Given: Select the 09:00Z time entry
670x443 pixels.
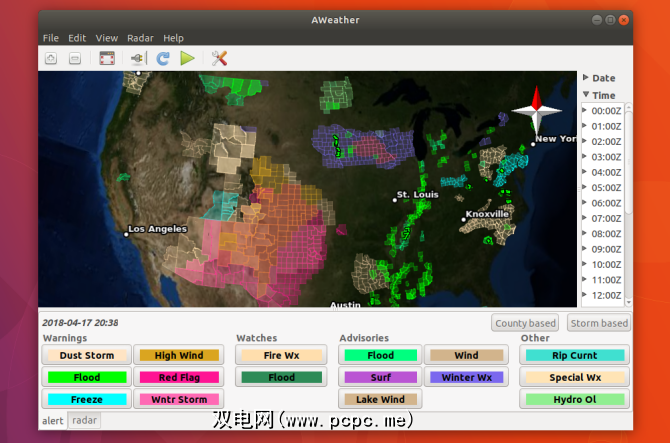Looking at the screenshot, I should (606, 249).
